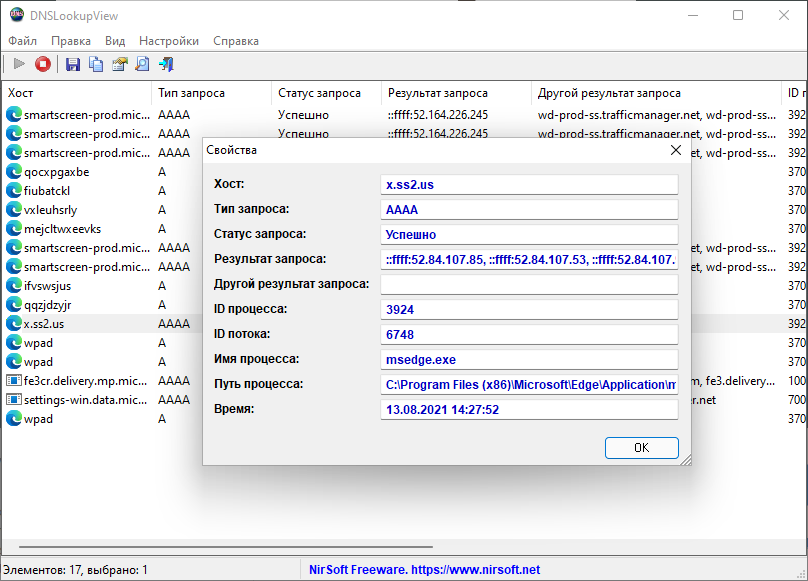Close the Свойства dialog with X

pyautogui.click(x=676, y=150)
